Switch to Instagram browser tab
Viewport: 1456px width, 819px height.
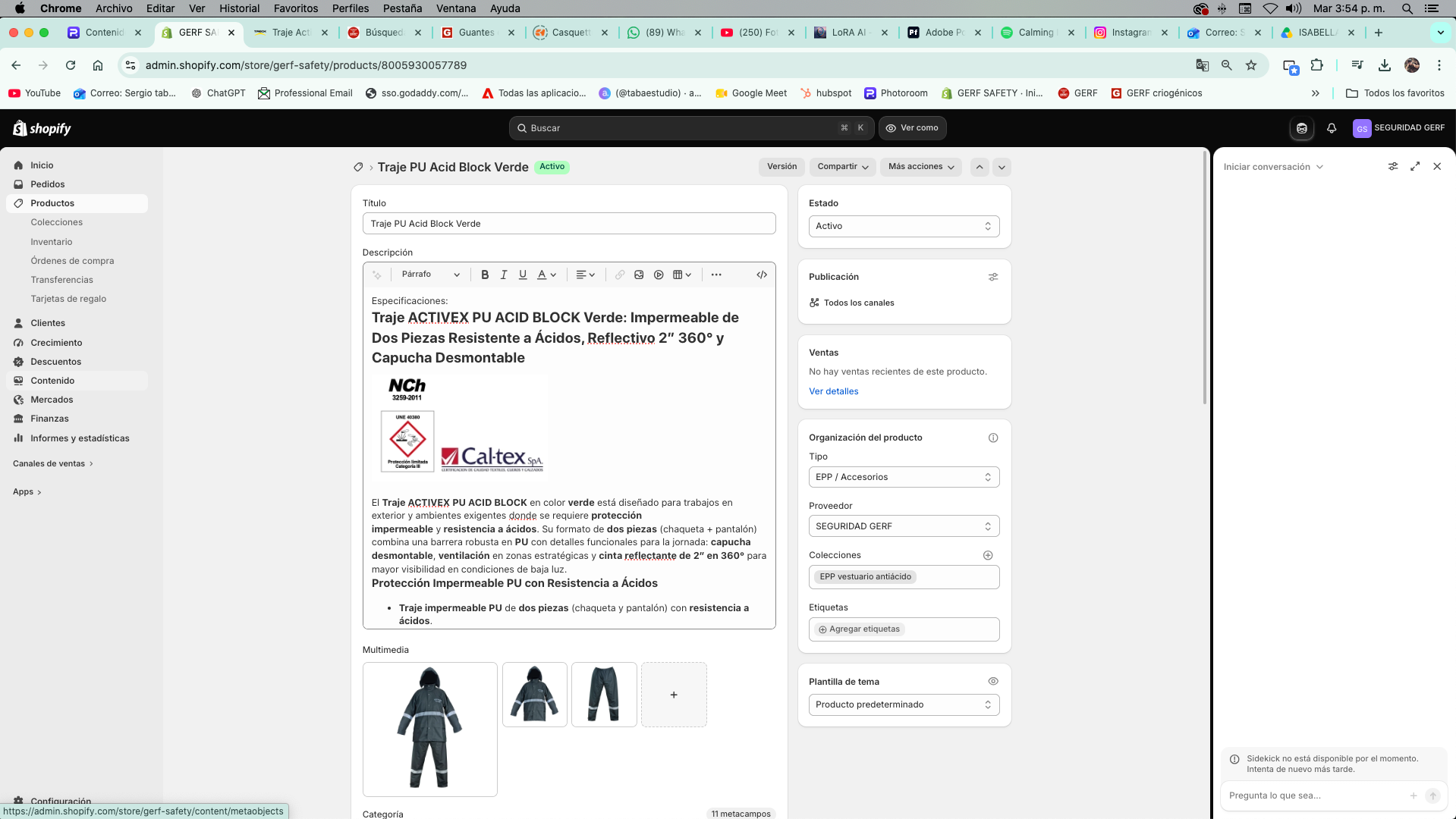[x=1131, y=33]
